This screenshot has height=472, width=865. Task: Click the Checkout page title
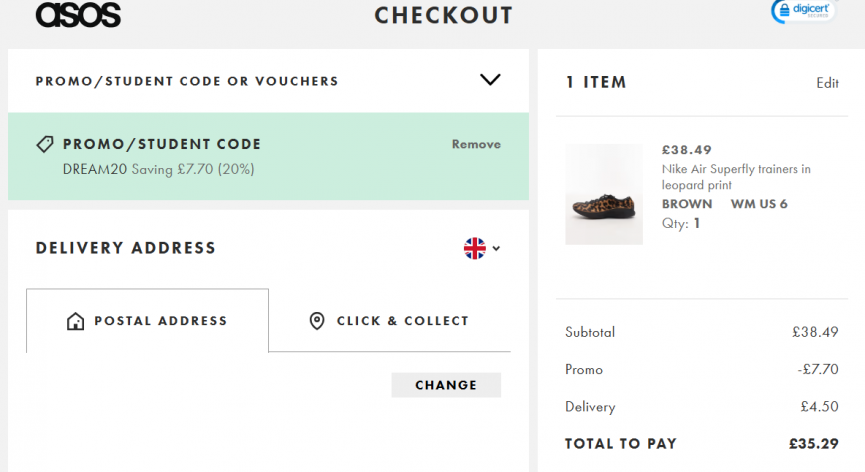pos(443,15)
